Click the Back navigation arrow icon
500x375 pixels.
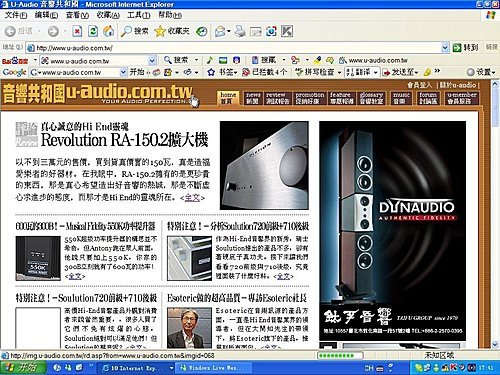coord(10,31)
